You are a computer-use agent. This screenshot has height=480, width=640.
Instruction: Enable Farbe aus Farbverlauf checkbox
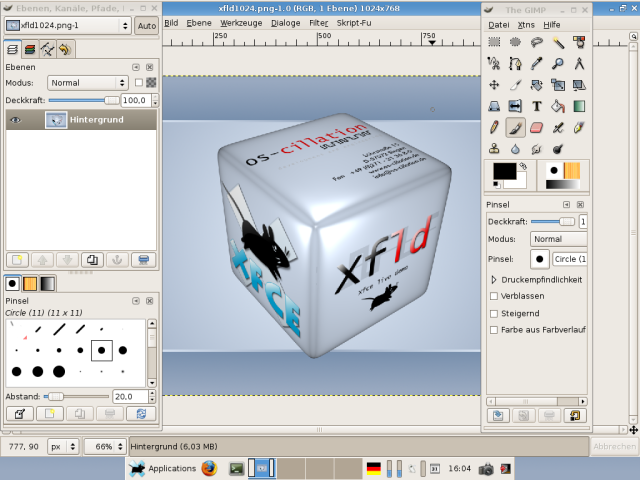coord(494,330)
